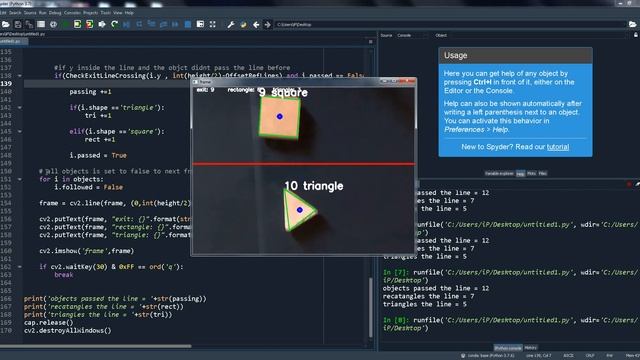
Task: Stop console execution red square icon
Action: tap(629, 184)
